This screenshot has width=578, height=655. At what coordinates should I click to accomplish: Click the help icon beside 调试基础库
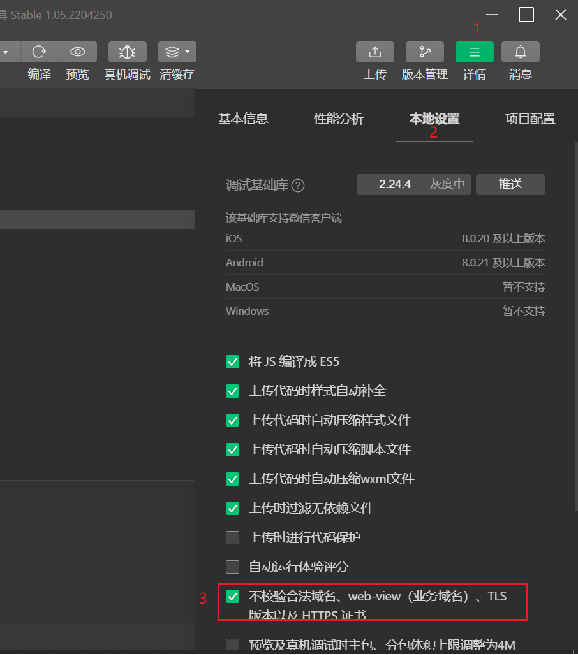click(x=298, y=185)
